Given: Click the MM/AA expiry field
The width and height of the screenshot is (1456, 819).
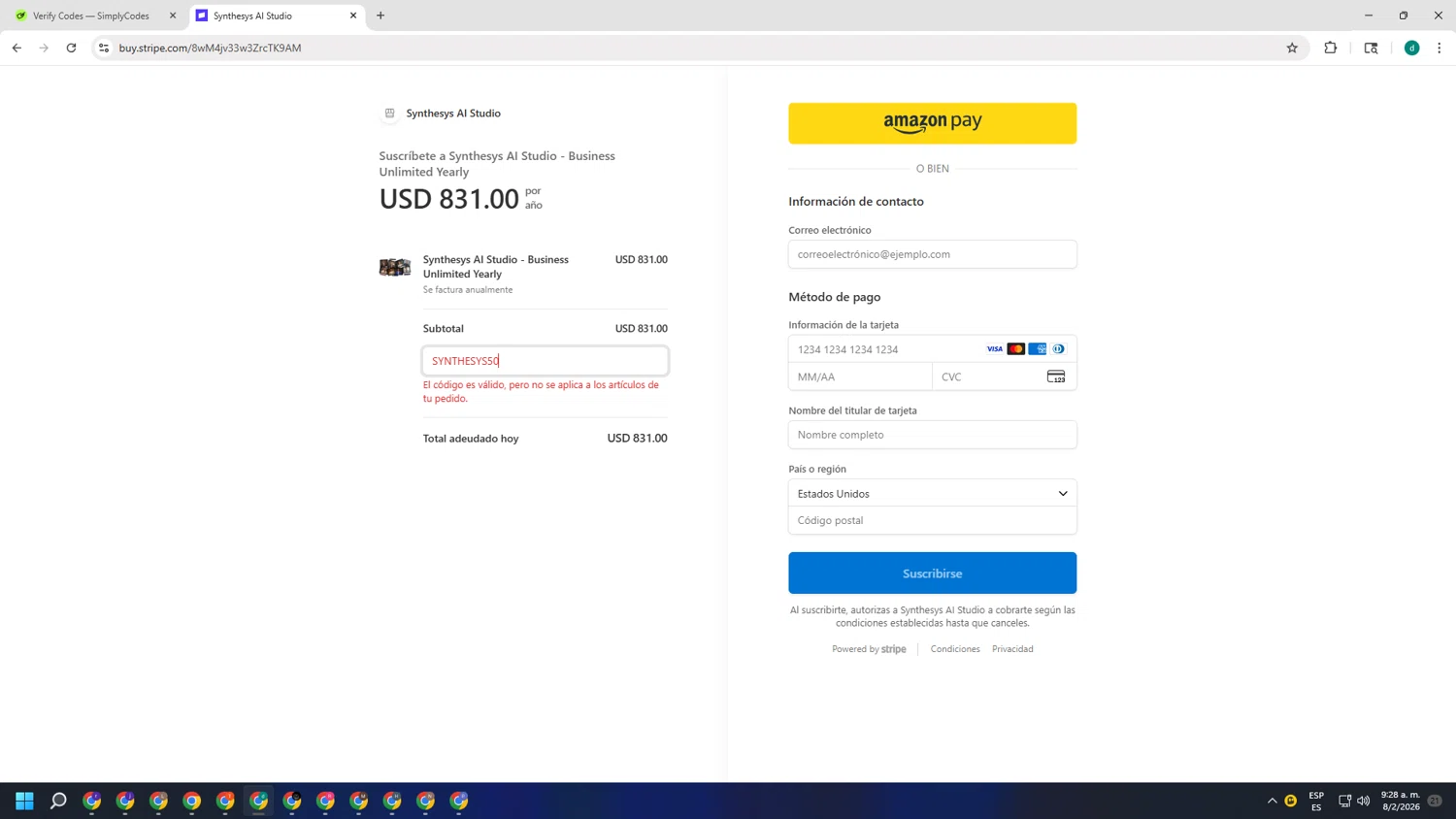Looking at the screenshot, I should tap(860, 377).
